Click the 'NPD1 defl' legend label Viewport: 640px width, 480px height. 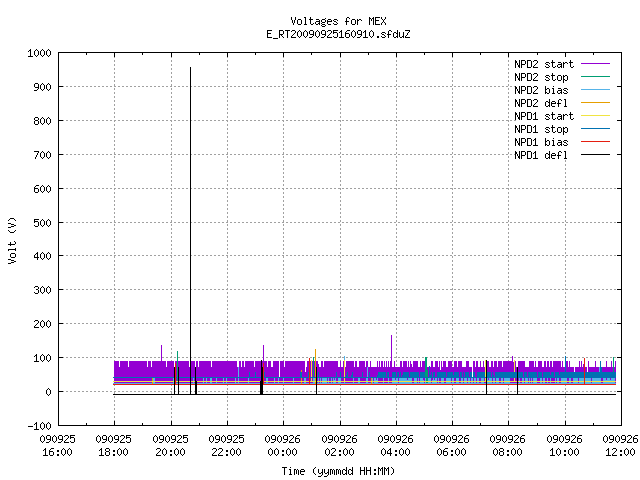541,156
